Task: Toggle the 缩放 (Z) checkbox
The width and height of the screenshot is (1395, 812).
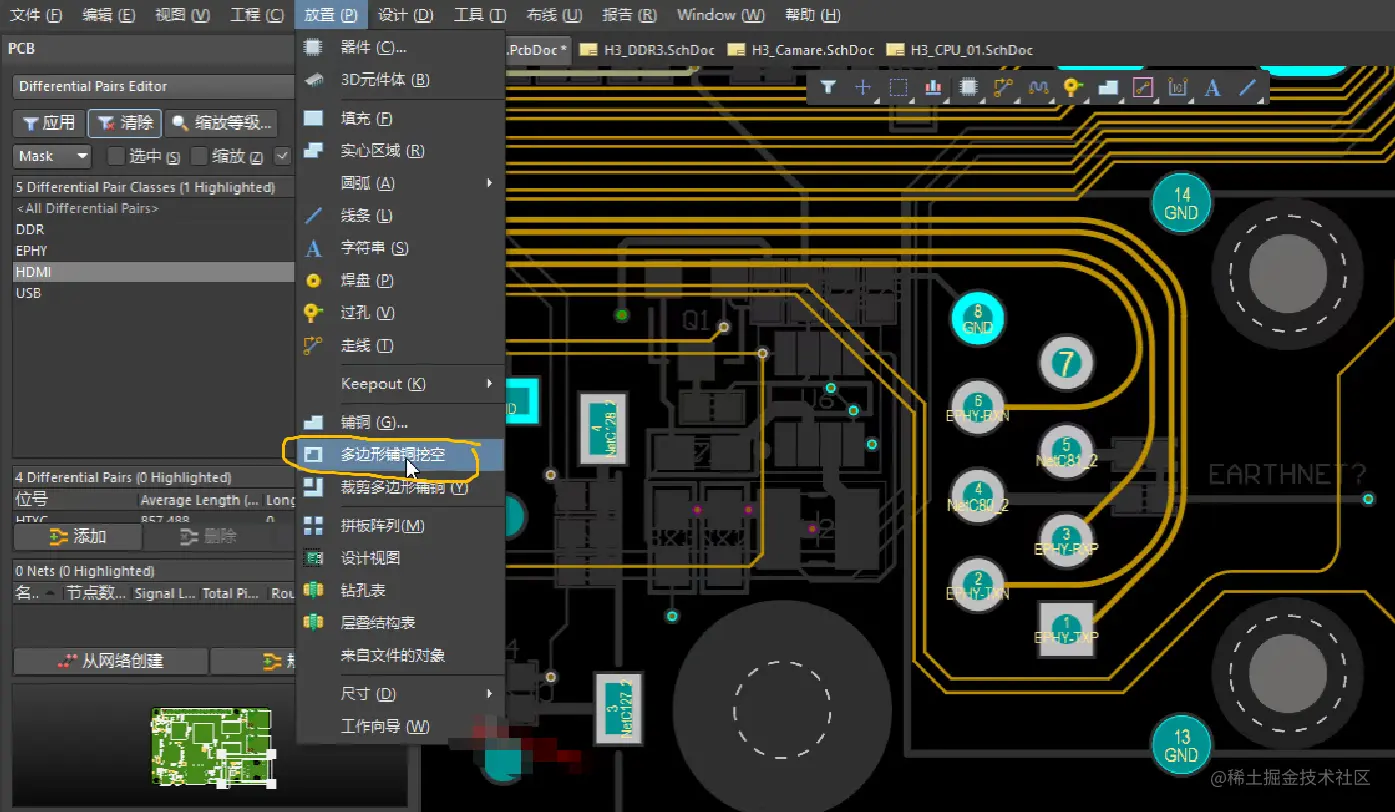Action: pyautogui.click(x=200, y=156)
